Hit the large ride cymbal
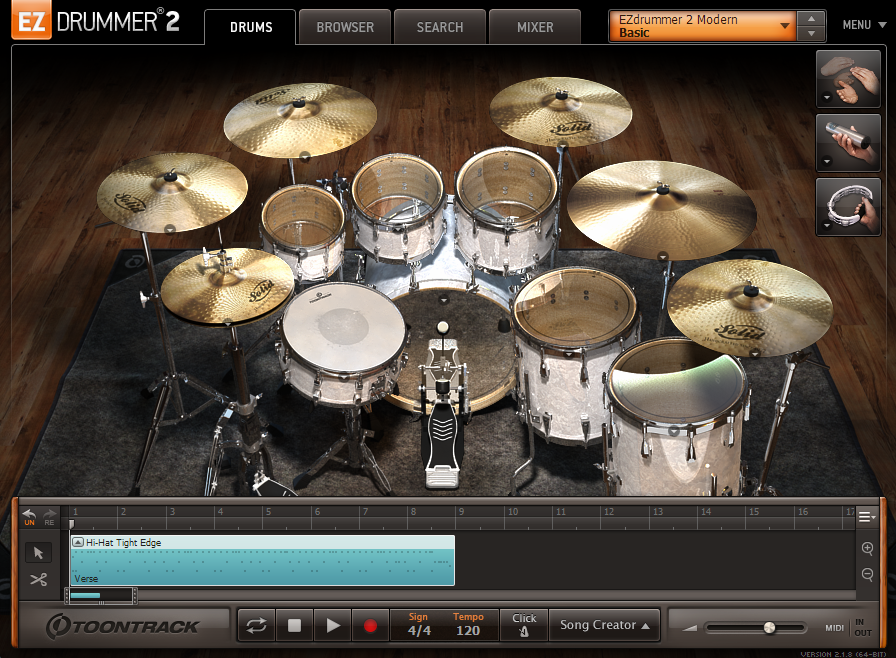Viewport: 896px width, 658px height. click(662, 209)
